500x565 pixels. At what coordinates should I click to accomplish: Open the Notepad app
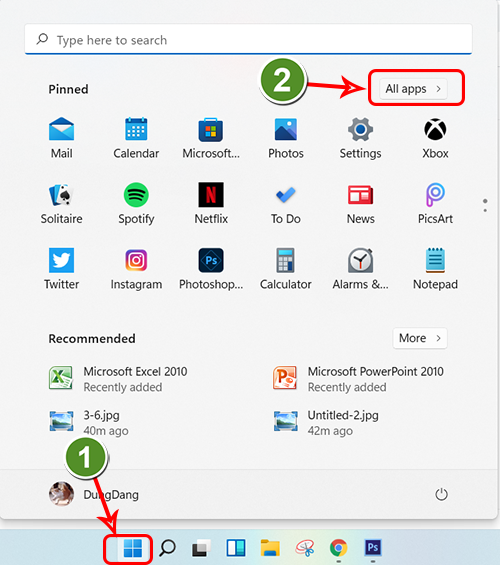pyautogui.click(x=435, y=268)
